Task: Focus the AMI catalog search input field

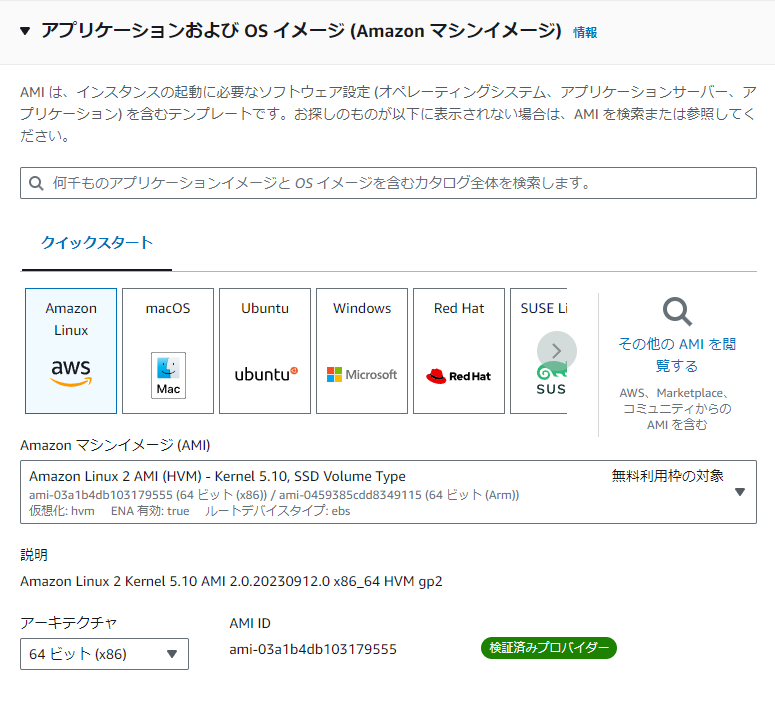Action: point(388,183)
